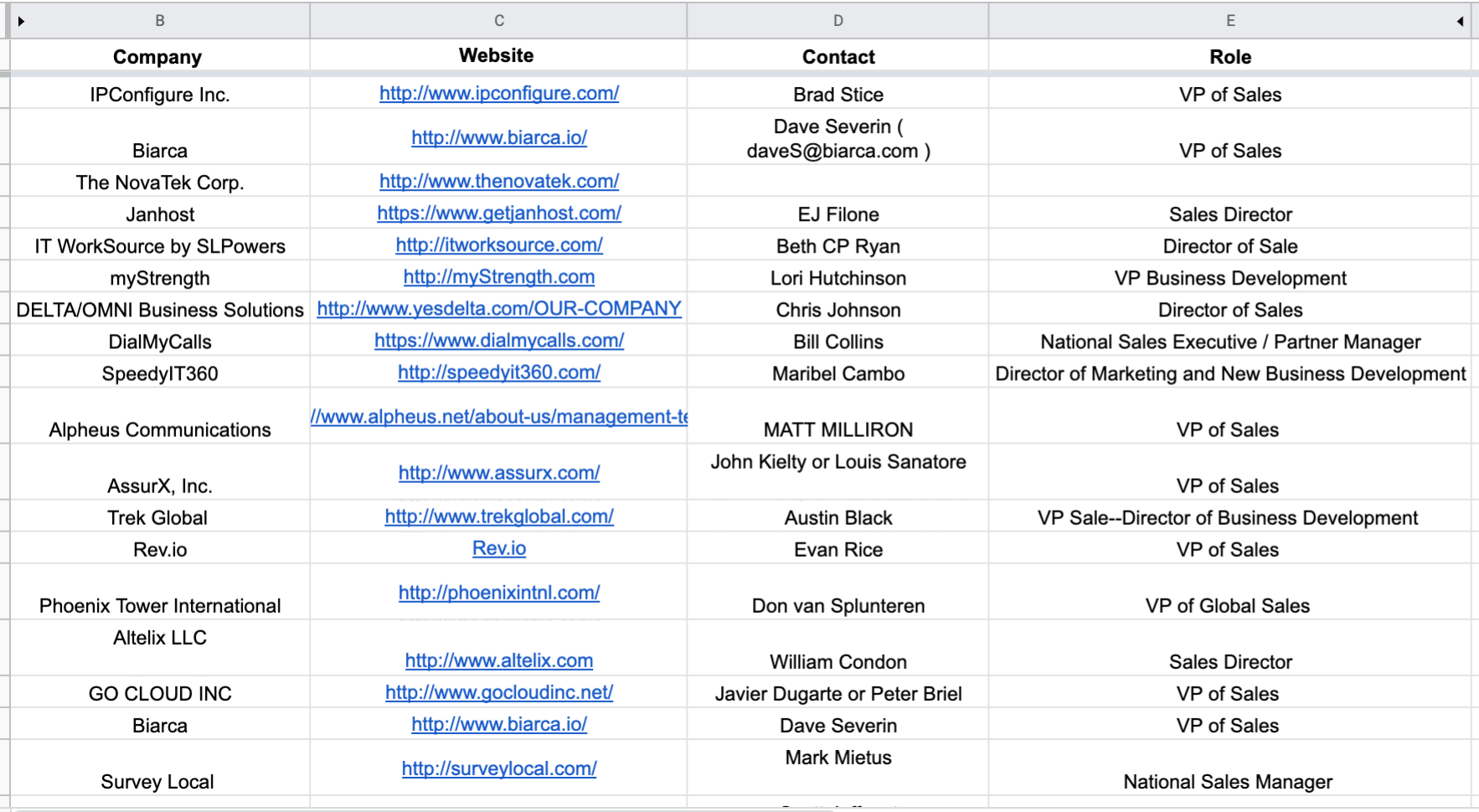Open the surveylocal.com link

coord(499,768)
